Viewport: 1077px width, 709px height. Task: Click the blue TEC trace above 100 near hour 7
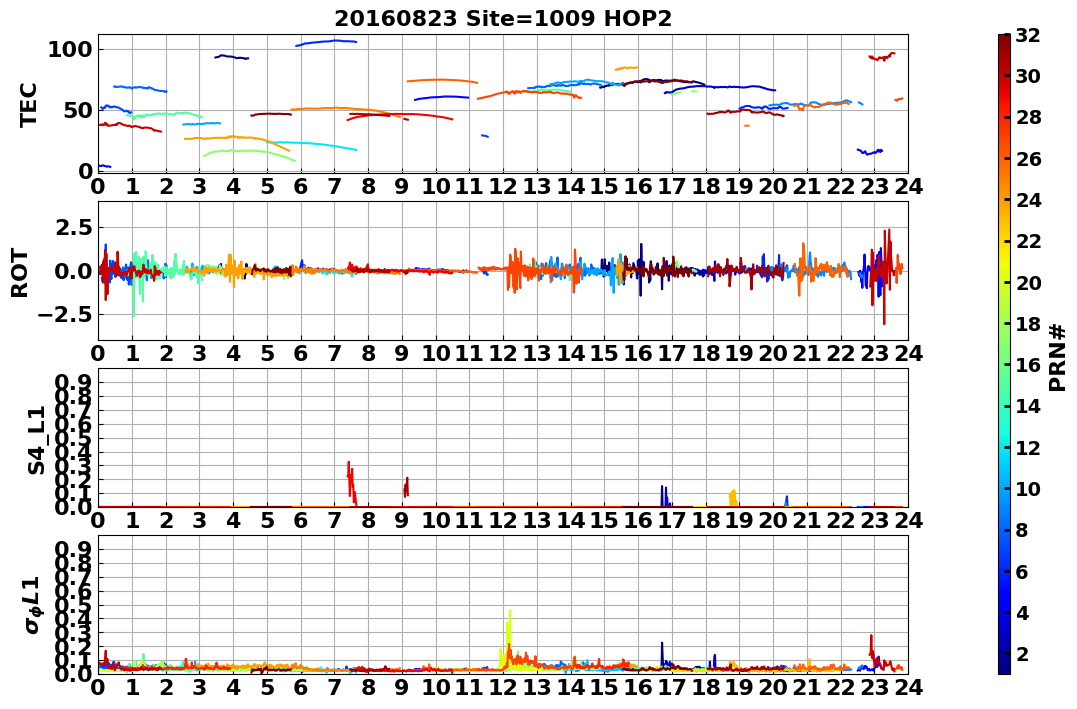327,43
